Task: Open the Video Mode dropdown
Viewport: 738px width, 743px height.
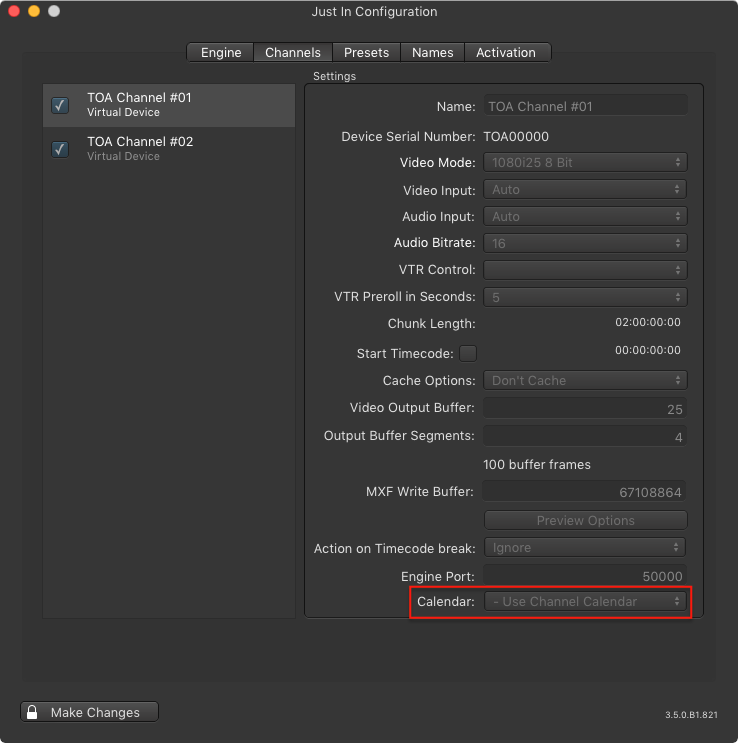Action: pos(585,163)
